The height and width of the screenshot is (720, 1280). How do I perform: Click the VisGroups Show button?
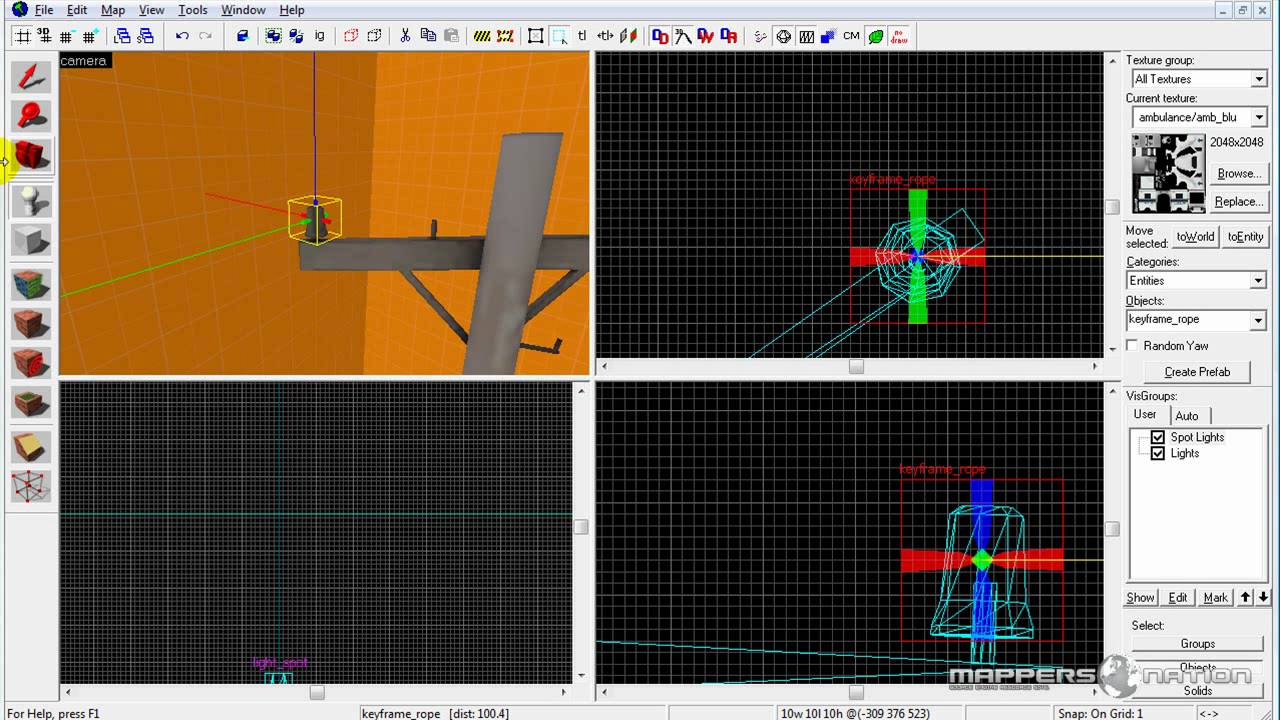[1141, 597]
